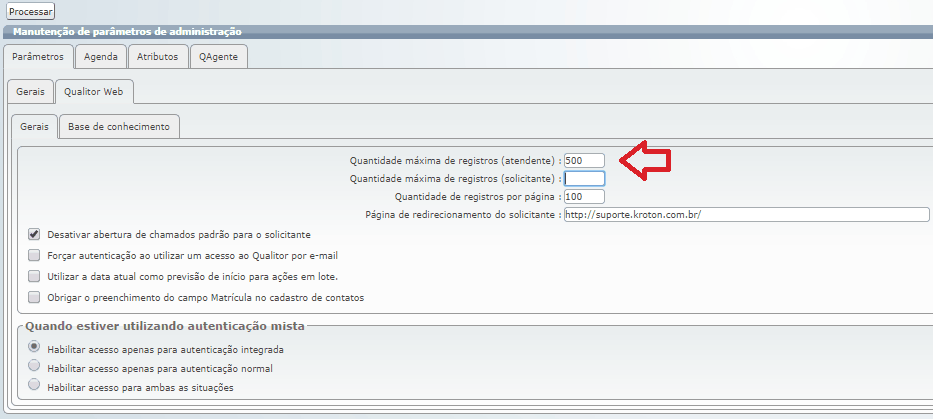Click the redirect page URL field
The height and width of the screenshot is (420, 934).
pos(746,215)
